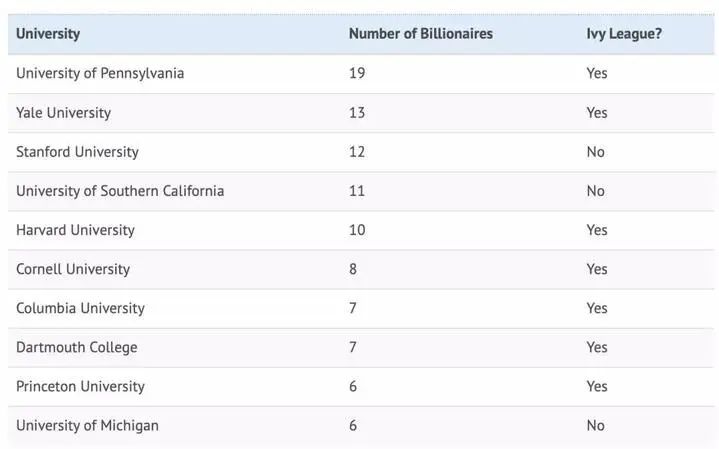The height and width of the screenshot is (449, 719).
Task: Click the Ivy League? column header
Action: pyautogui.click(x=624, y=34)
